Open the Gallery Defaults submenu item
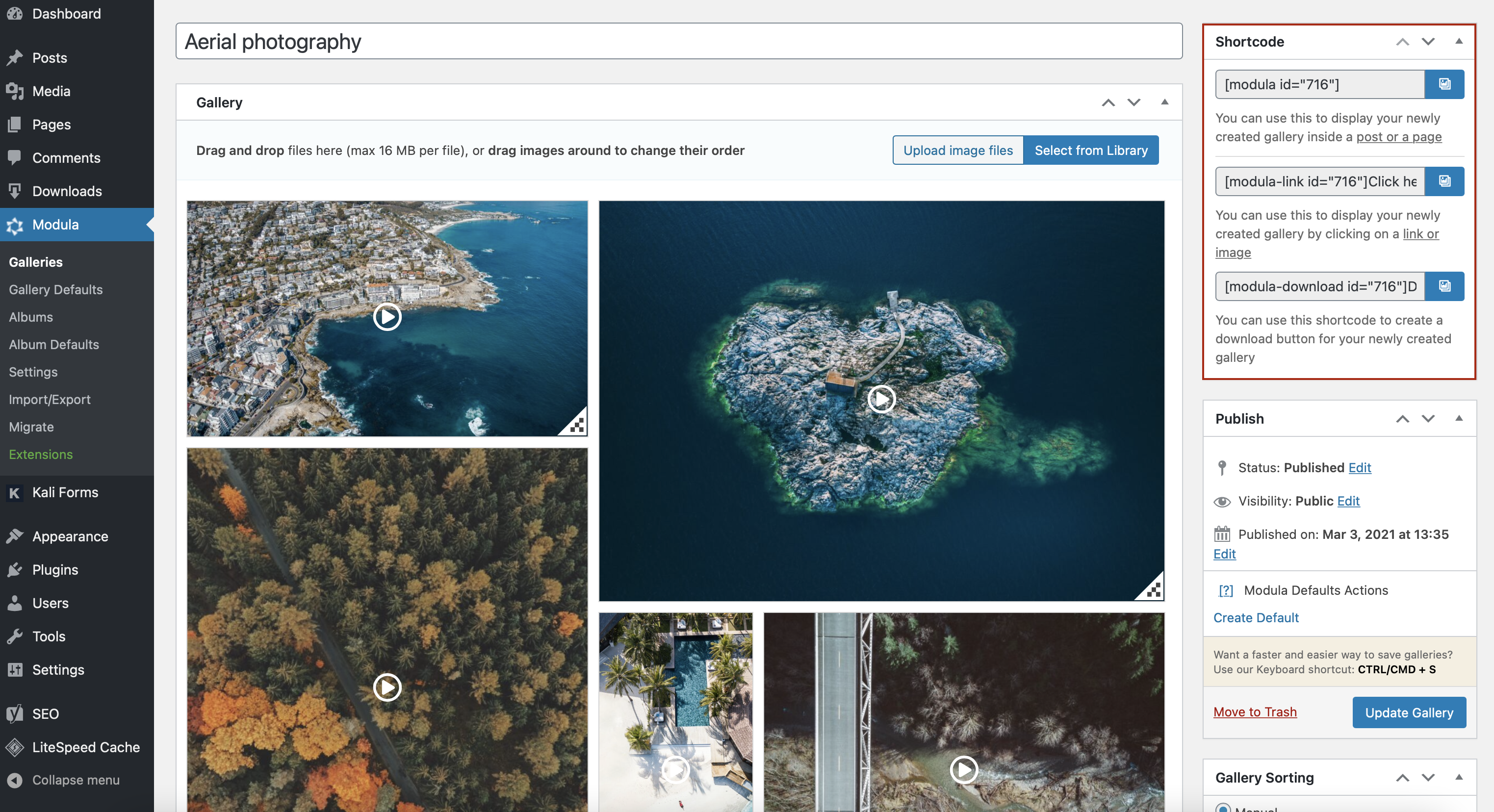The image size is (1494, 812). click(56, 289)
